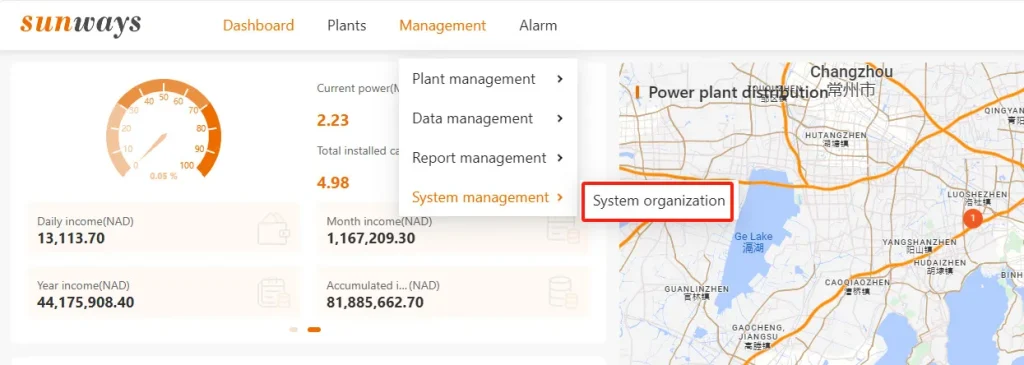The width and height of the screenshot is (1024, 365).
Task: Click the Sunways logo
Action: click(80, 23)
